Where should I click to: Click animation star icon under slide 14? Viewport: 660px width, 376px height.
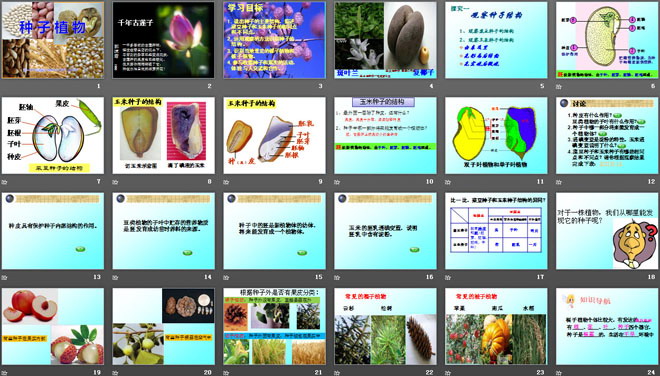click(x=115, y=277)
